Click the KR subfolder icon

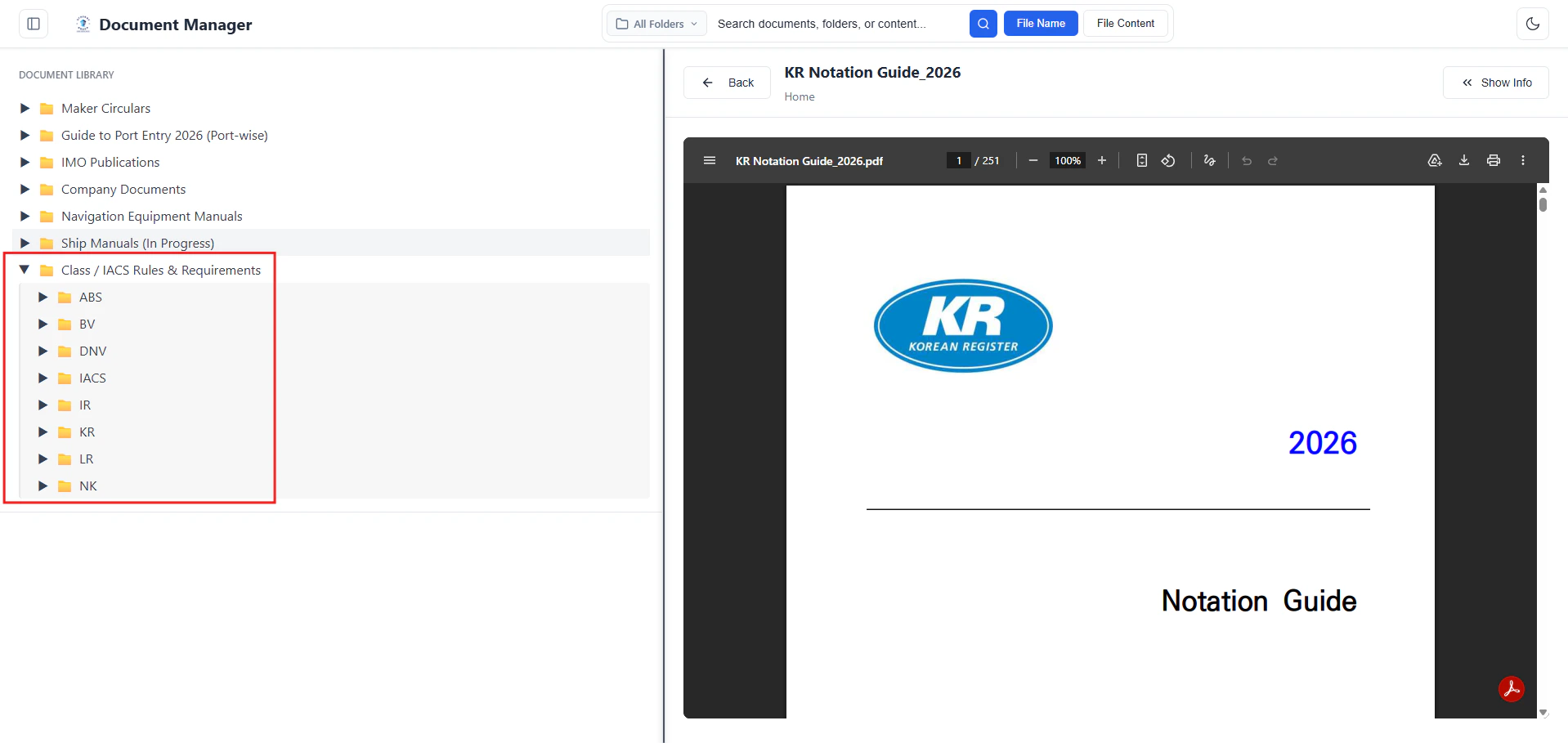65,432
